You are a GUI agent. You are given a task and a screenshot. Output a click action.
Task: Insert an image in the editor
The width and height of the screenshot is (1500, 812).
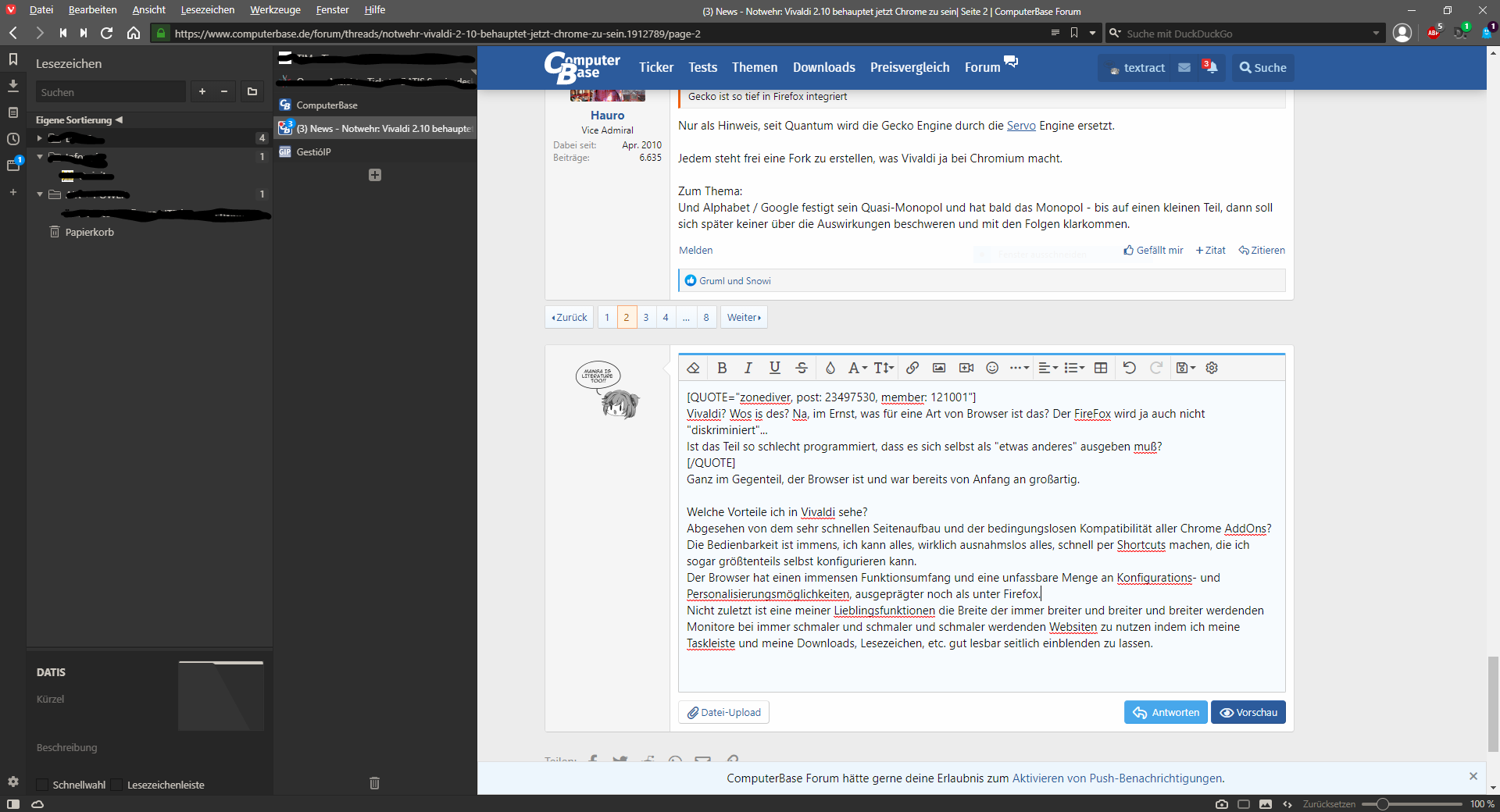[939, 368]
